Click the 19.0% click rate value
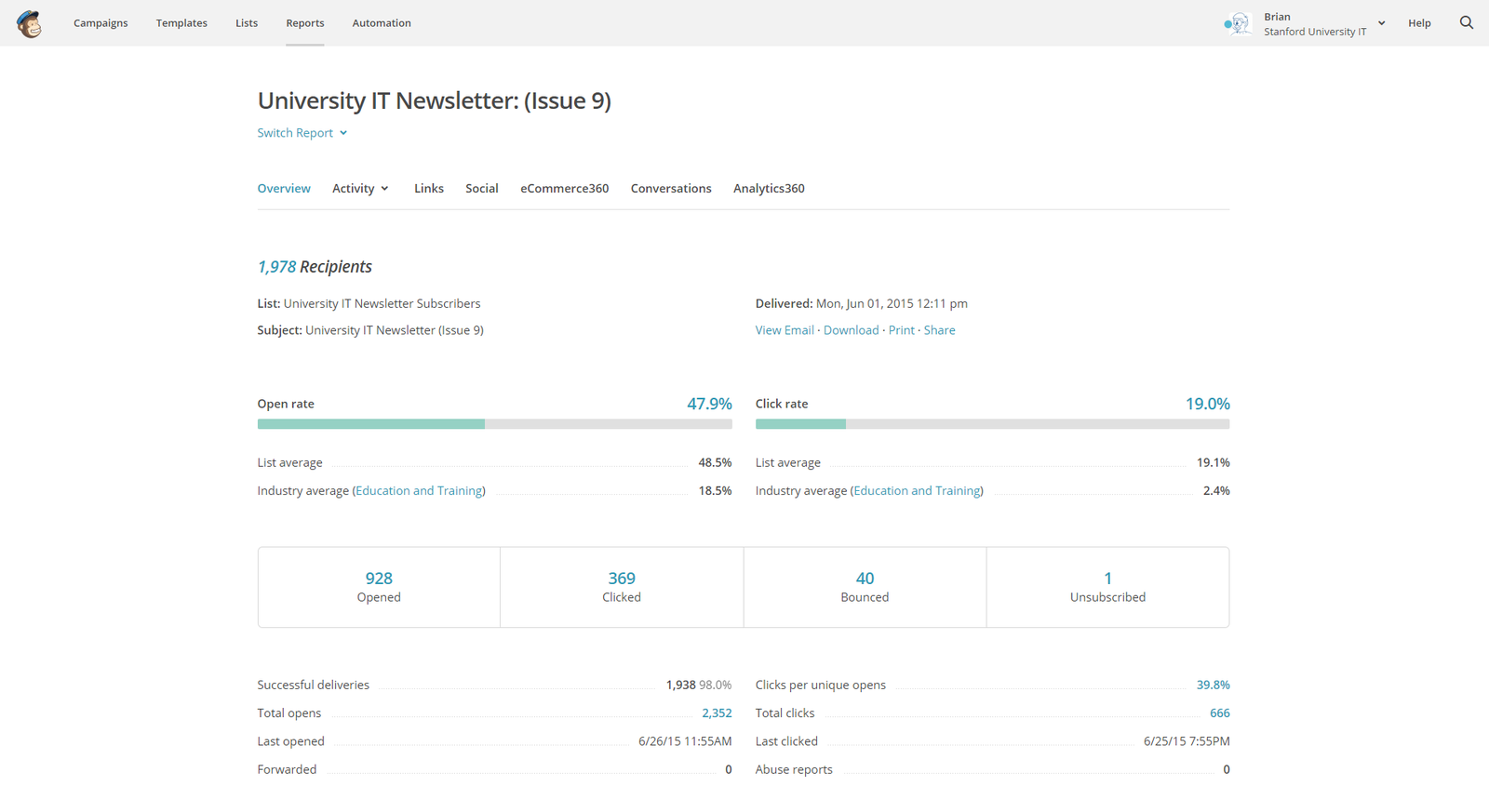 click(x=1208, y=404)
